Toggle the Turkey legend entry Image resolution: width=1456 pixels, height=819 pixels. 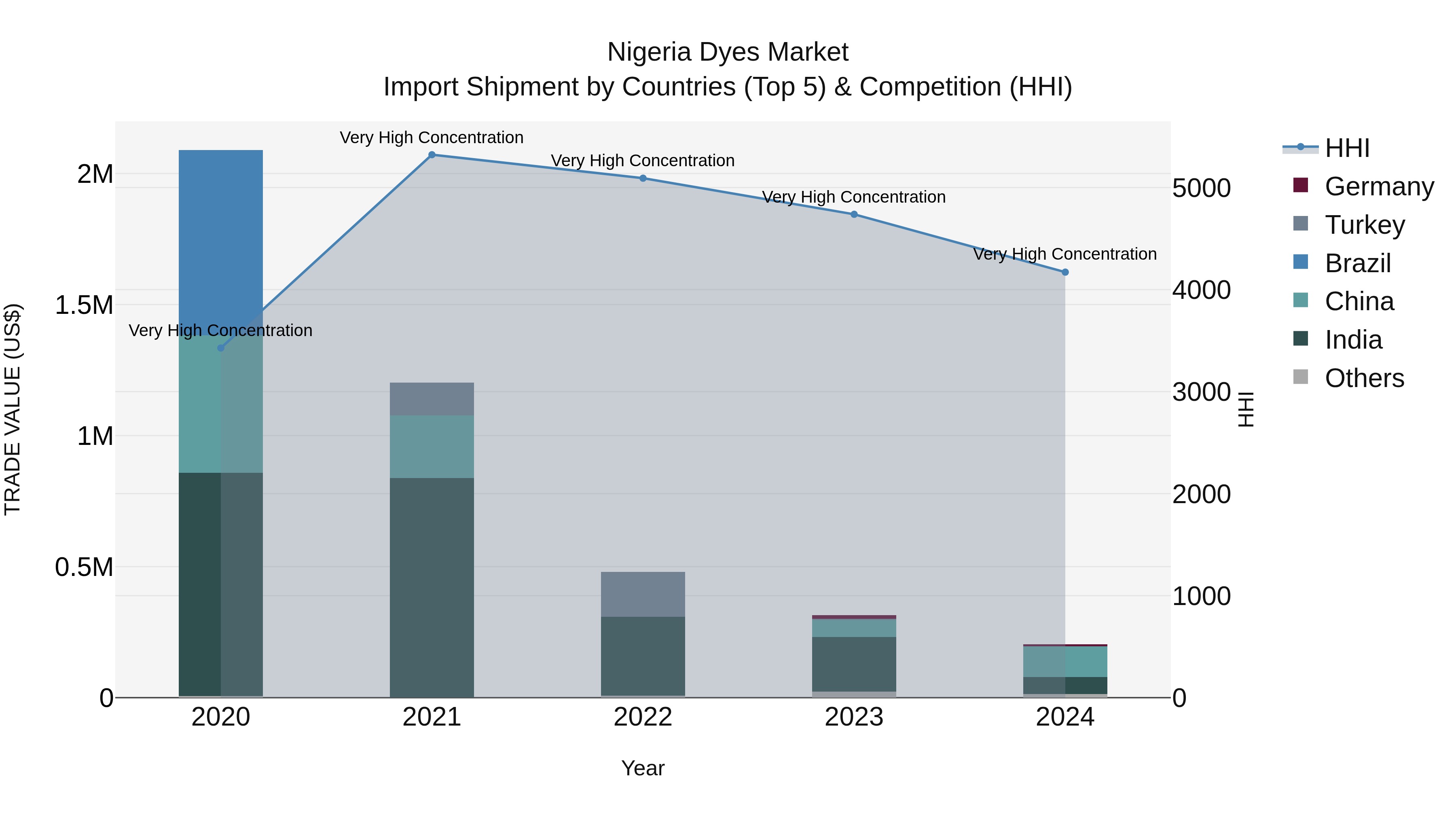(x=1348, y=224)
